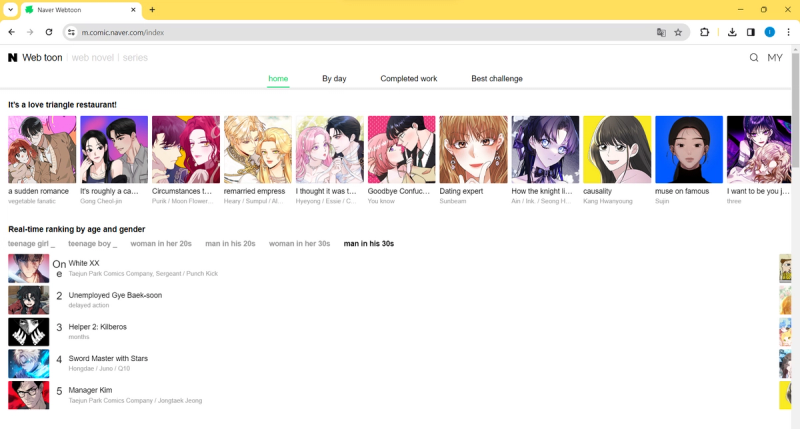Bookmark this page with star icon
800x429 pixels.
click(678, 32)
